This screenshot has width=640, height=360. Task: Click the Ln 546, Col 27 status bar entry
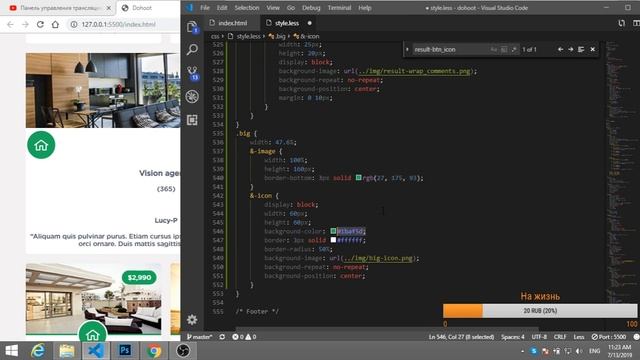click(461, 337)
